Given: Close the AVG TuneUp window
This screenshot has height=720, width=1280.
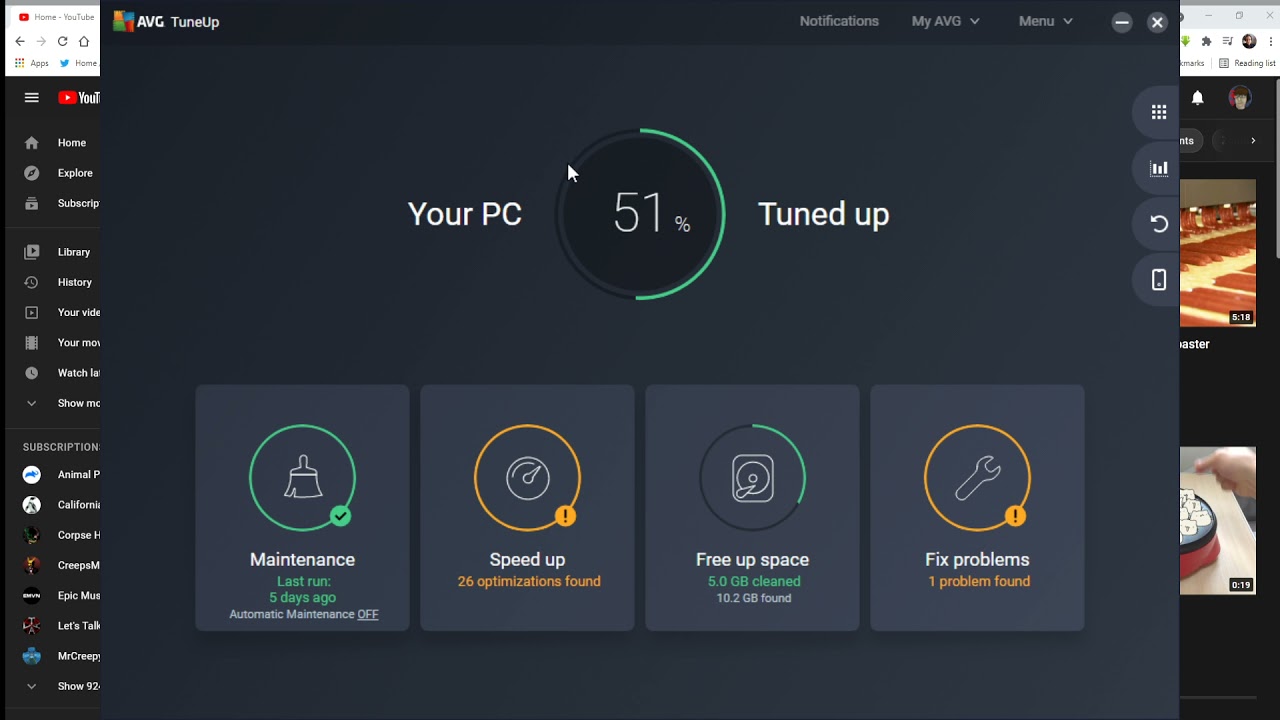Looking at the screenshot, I should 1157,22.
